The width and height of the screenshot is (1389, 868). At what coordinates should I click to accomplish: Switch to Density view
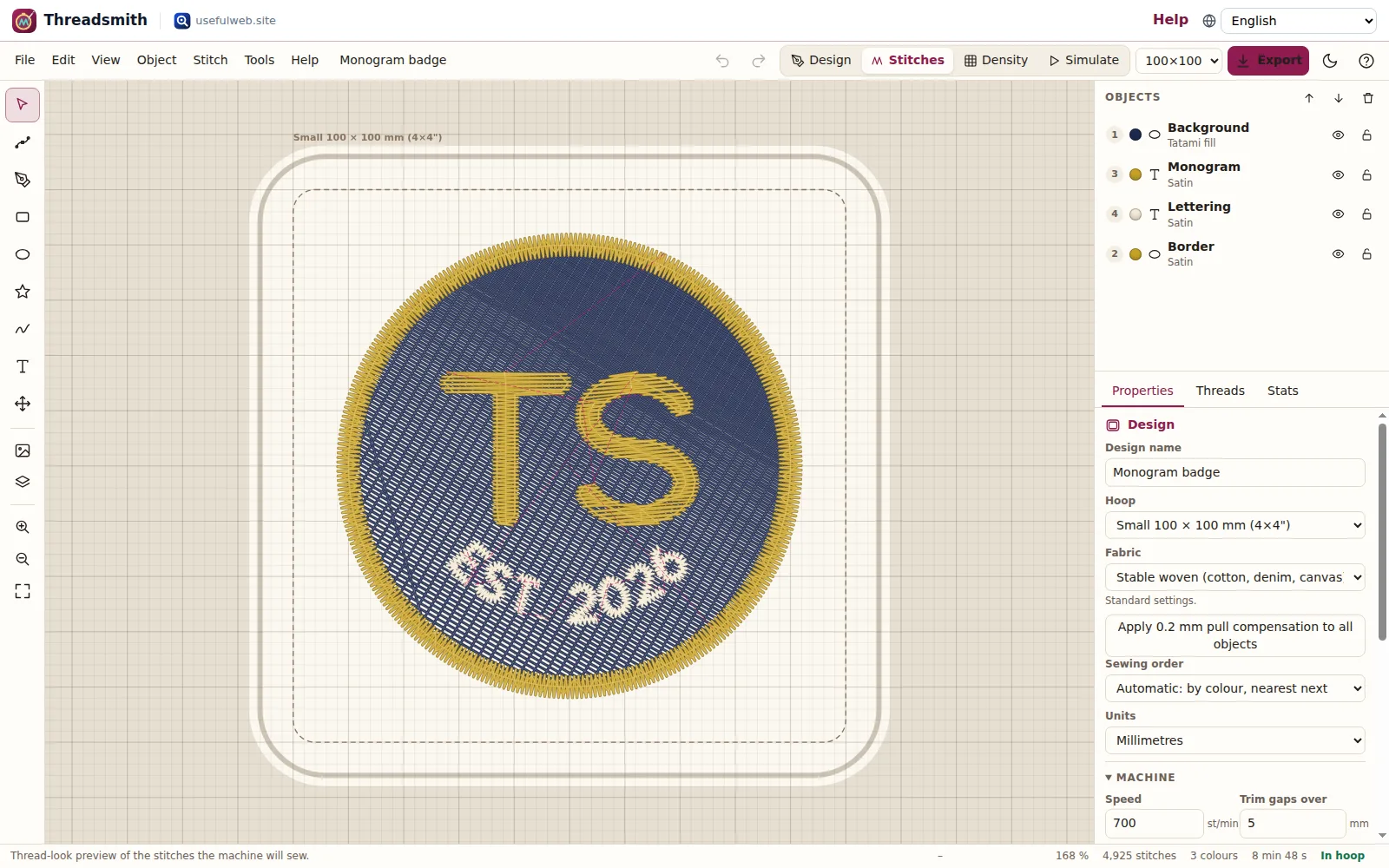point(996,61)
